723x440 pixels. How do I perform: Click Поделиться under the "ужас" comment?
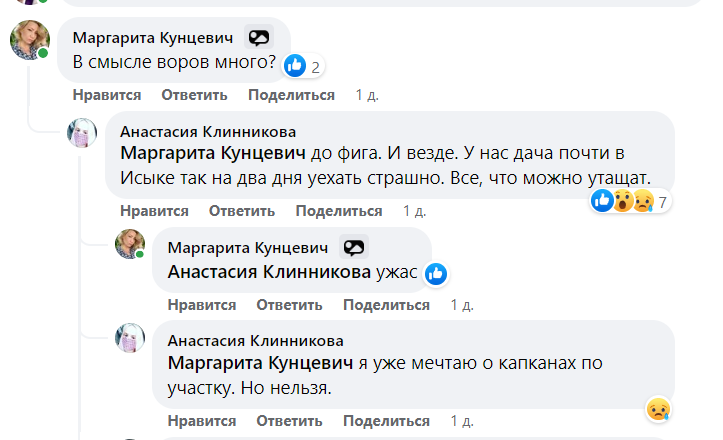click(x=386, y=305)
